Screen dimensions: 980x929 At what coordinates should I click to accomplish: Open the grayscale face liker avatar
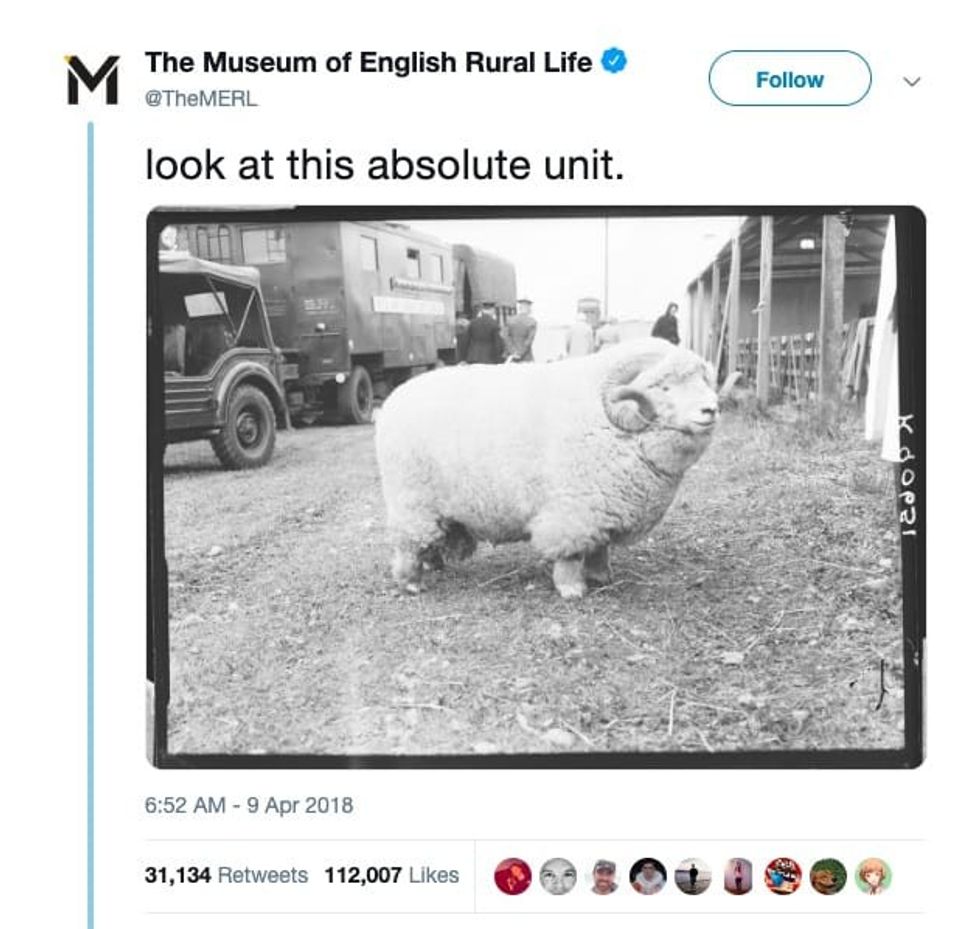click(x=558, y=876)
